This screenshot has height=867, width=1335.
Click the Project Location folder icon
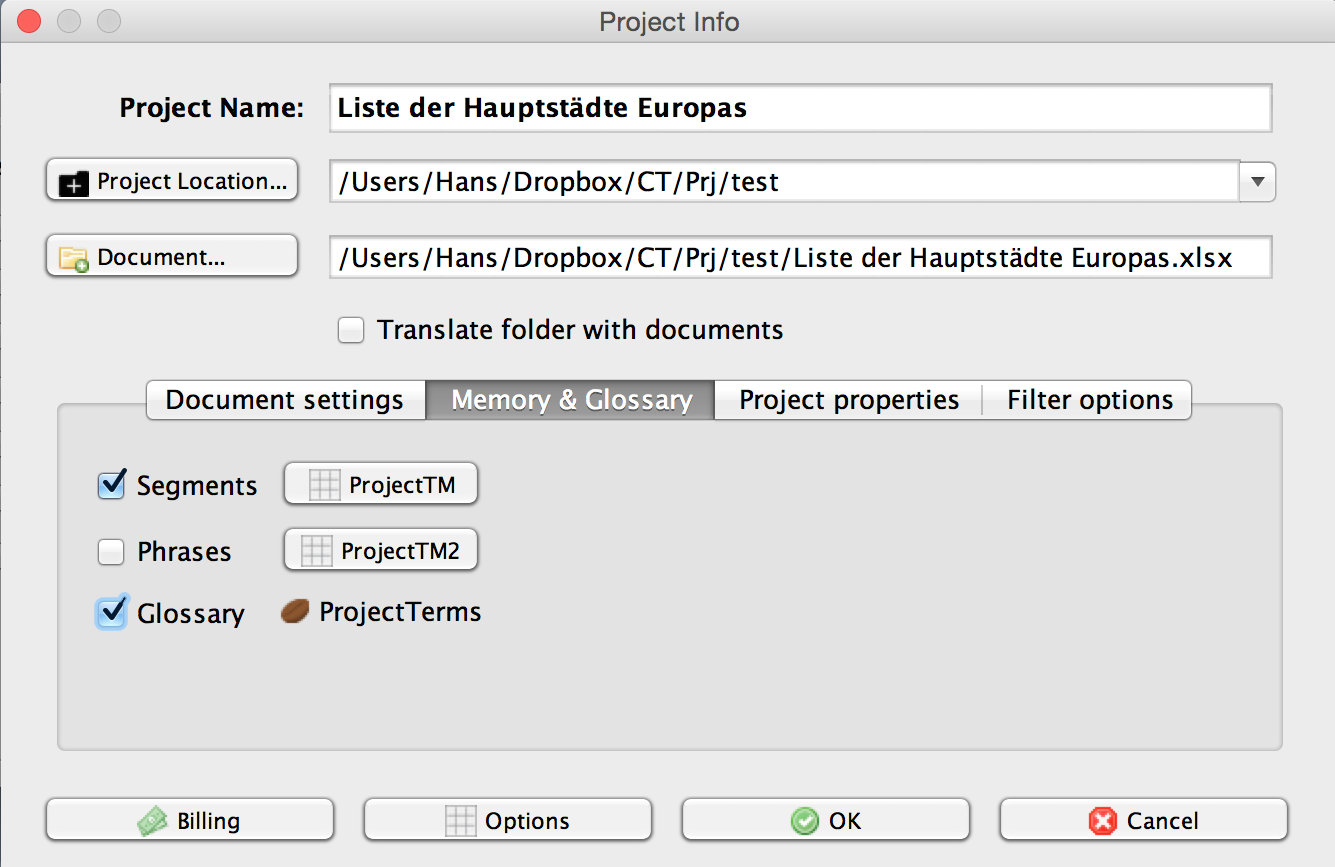click(x=74, y=183)
